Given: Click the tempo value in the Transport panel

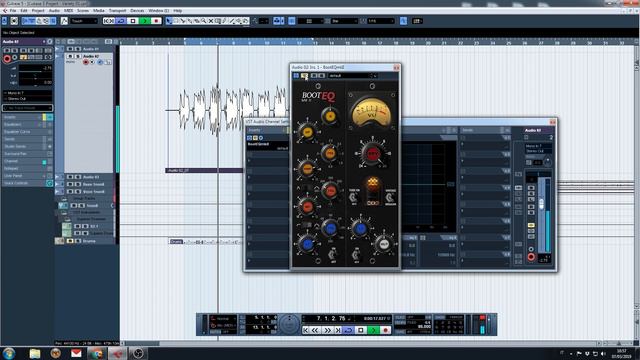Looking at the screenshot, I should click(424, 327).
